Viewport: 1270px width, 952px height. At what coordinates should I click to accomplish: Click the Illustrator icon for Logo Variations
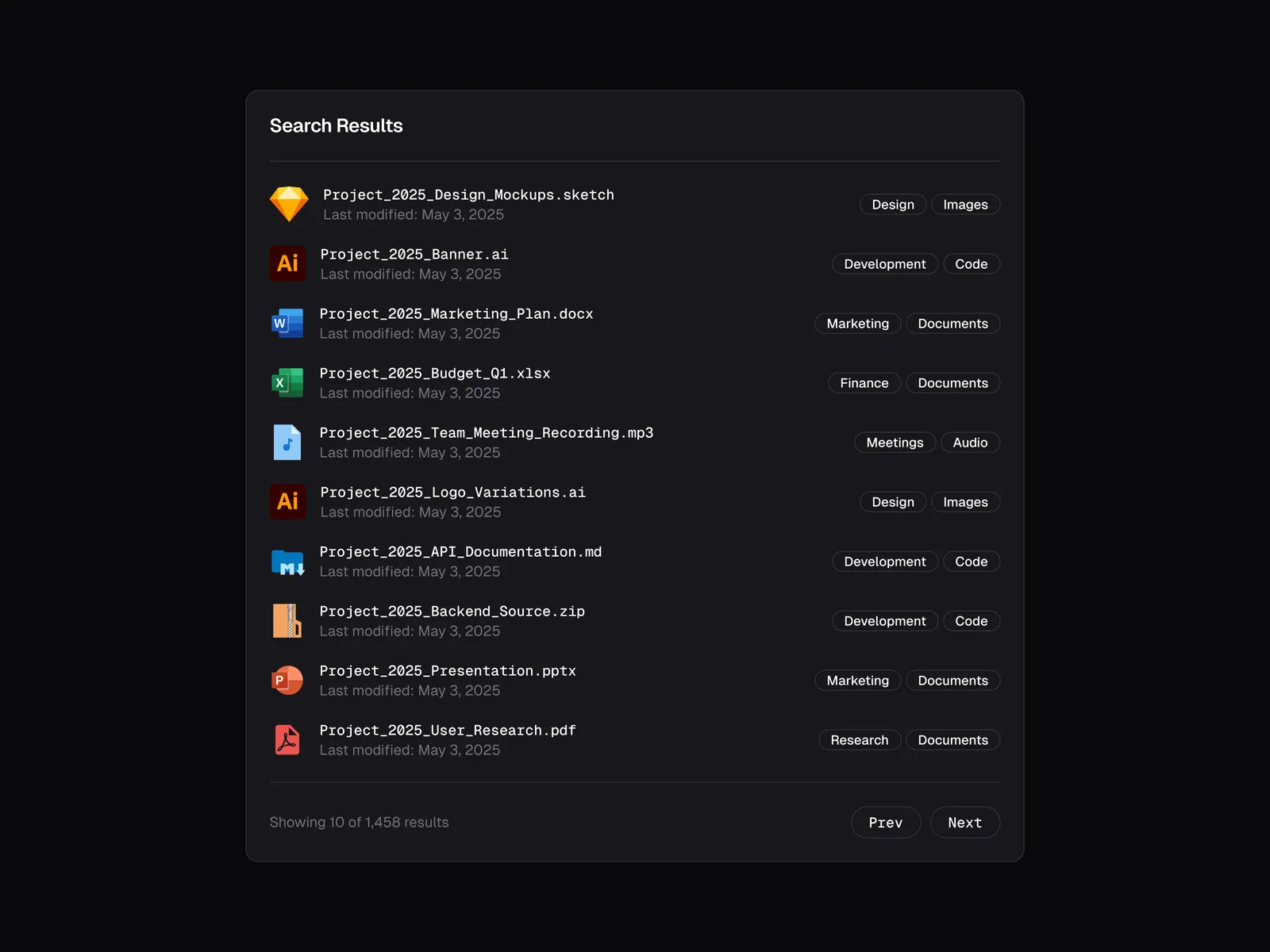tap(287, 502)
